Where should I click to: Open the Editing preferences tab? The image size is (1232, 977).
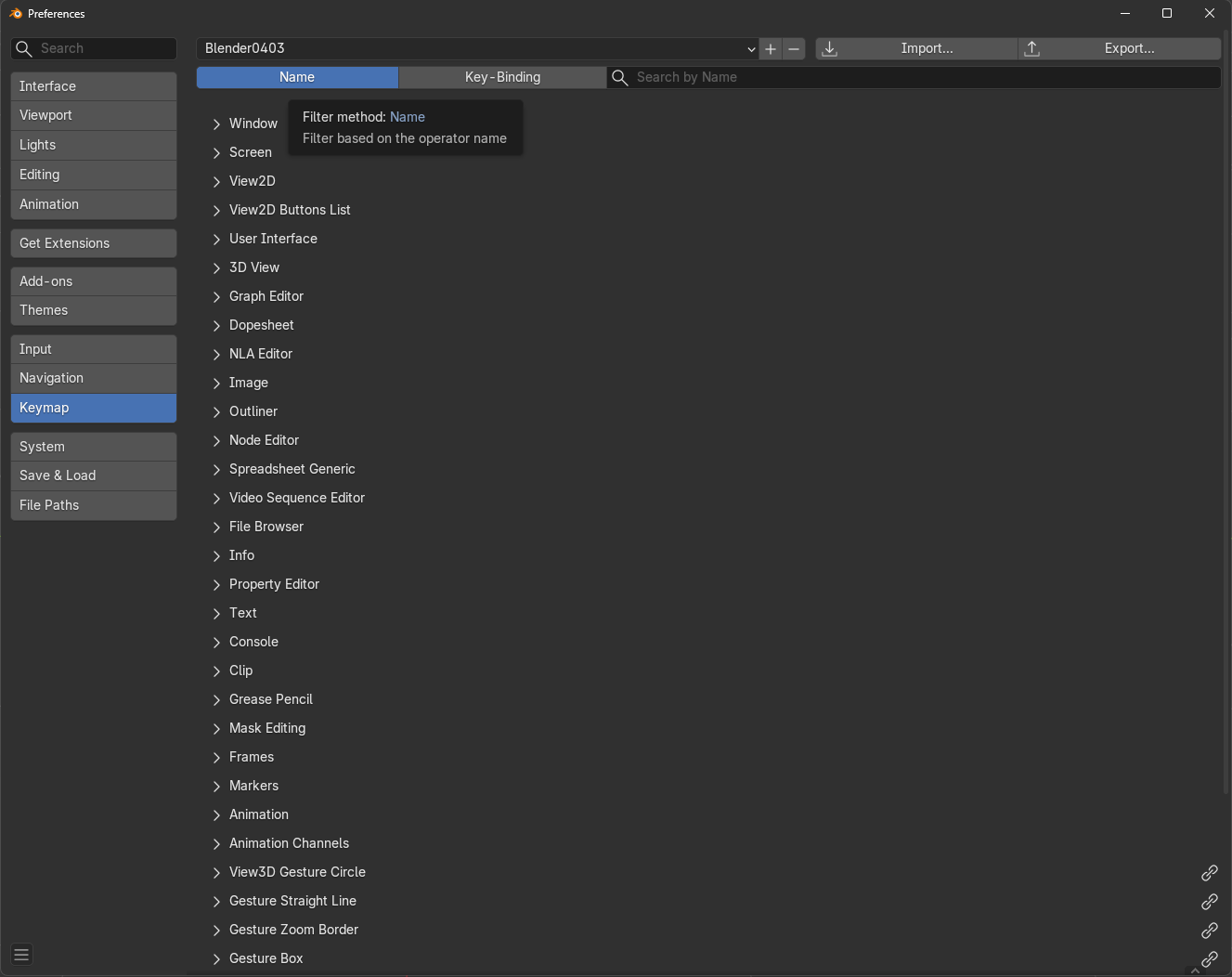tap(94, 175)
